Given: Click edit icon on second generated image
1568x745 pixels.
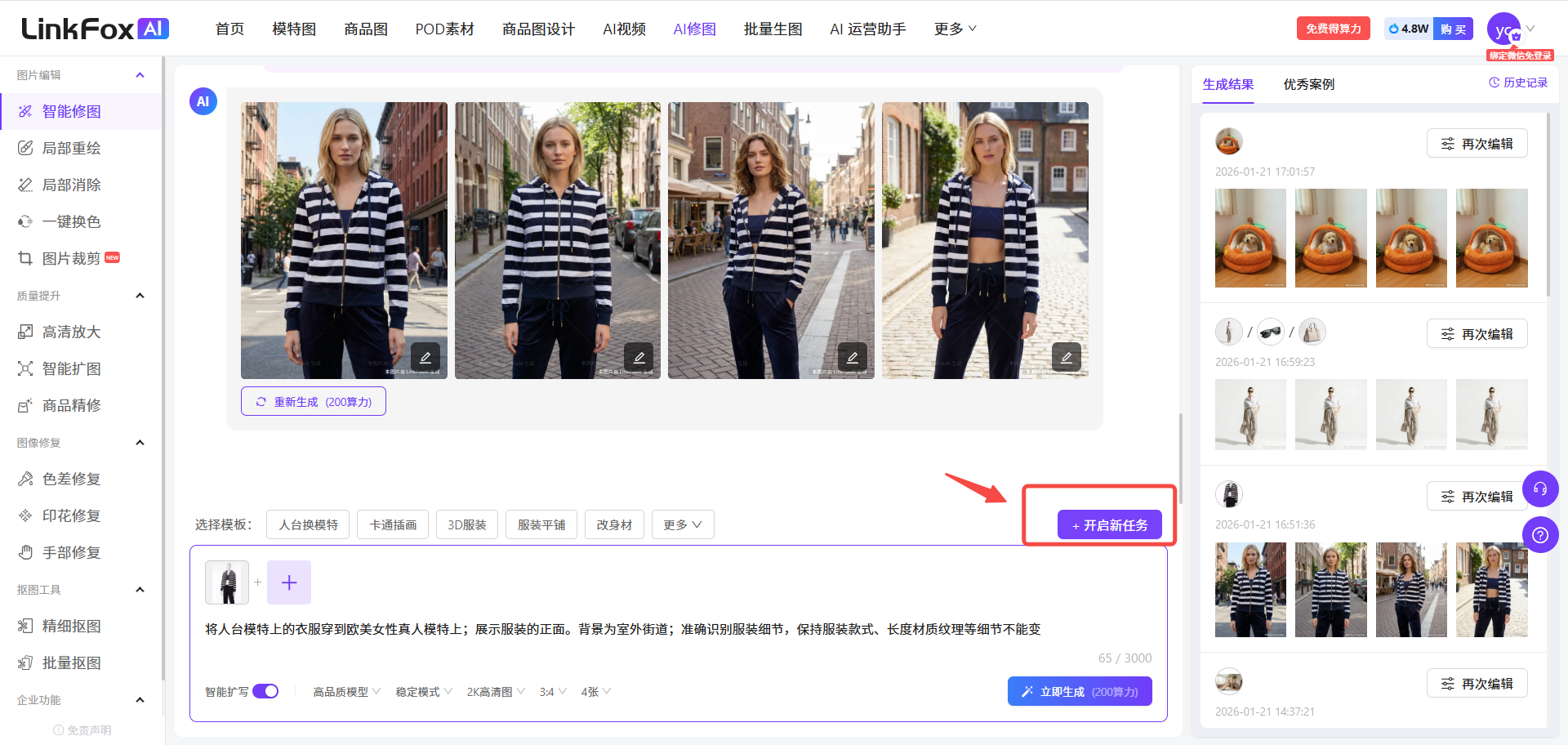Looking at the screenshot, I should pos(639,357).
